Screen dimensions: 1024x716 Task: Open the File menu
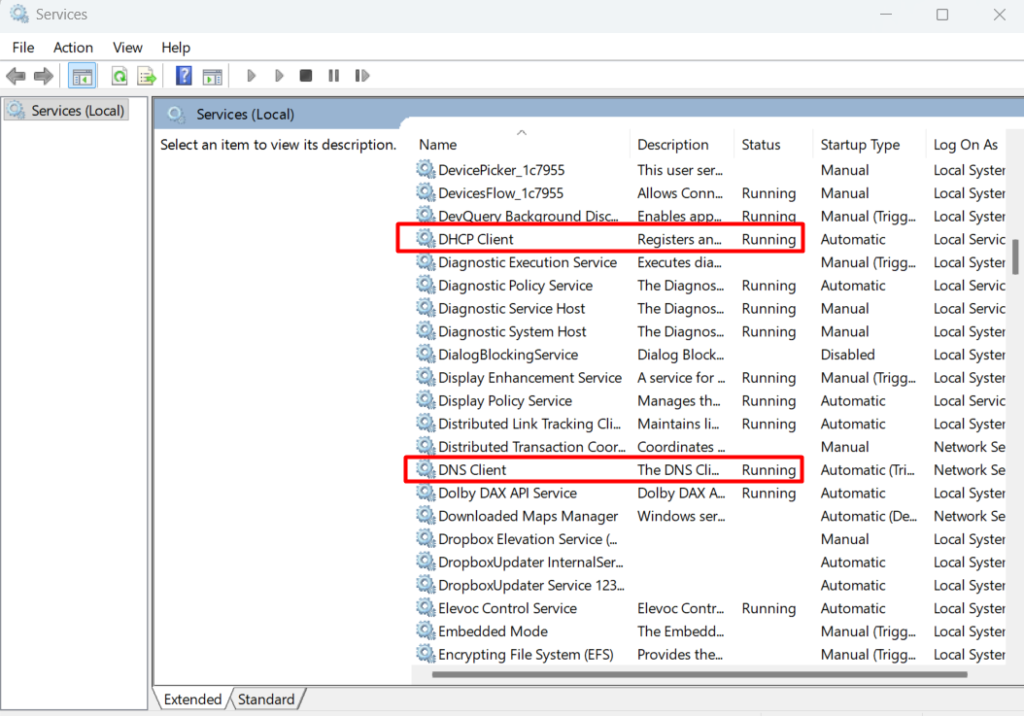point(23,47)
